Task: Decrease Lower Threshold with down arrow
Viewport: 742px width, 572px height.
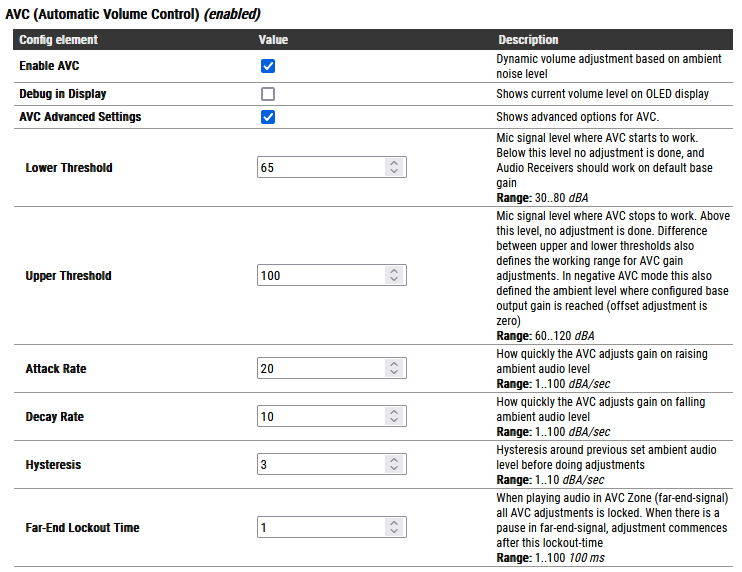Action: point(394,172)
